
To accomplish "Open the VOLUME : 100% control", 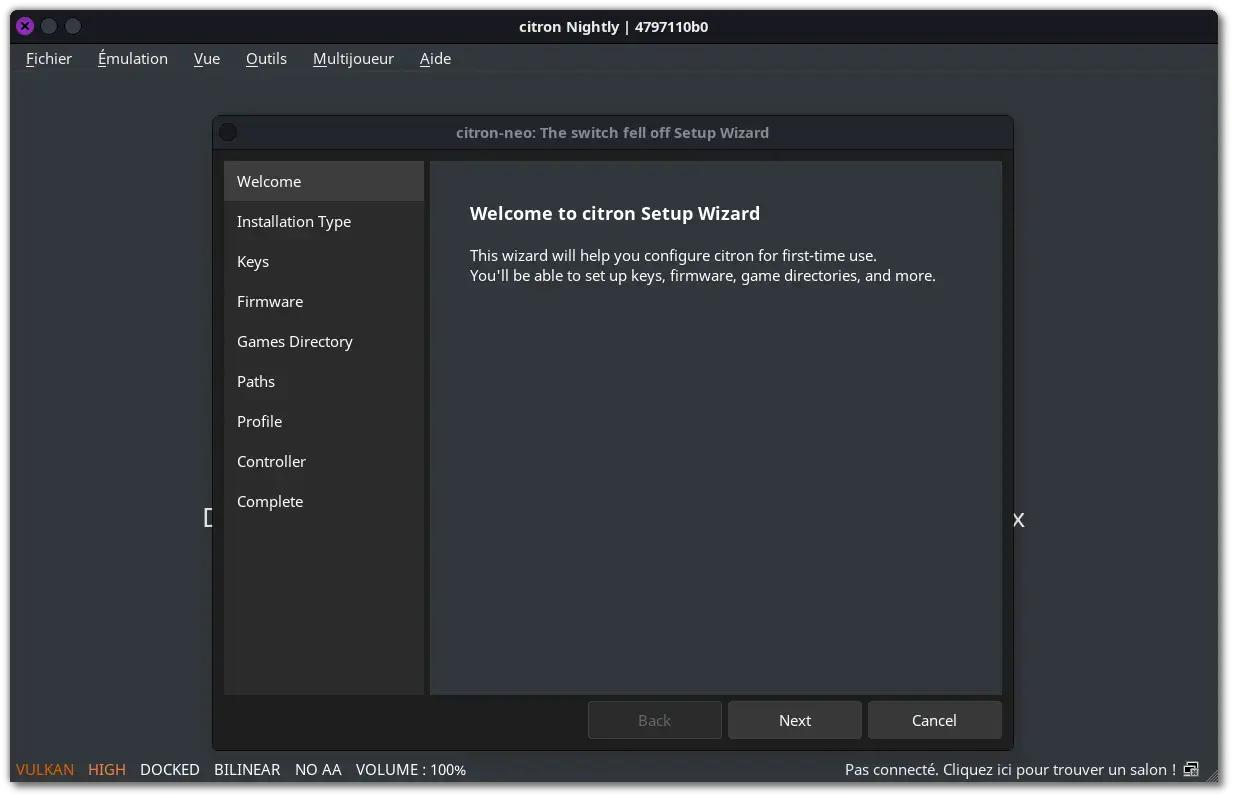I will [411, 769].
